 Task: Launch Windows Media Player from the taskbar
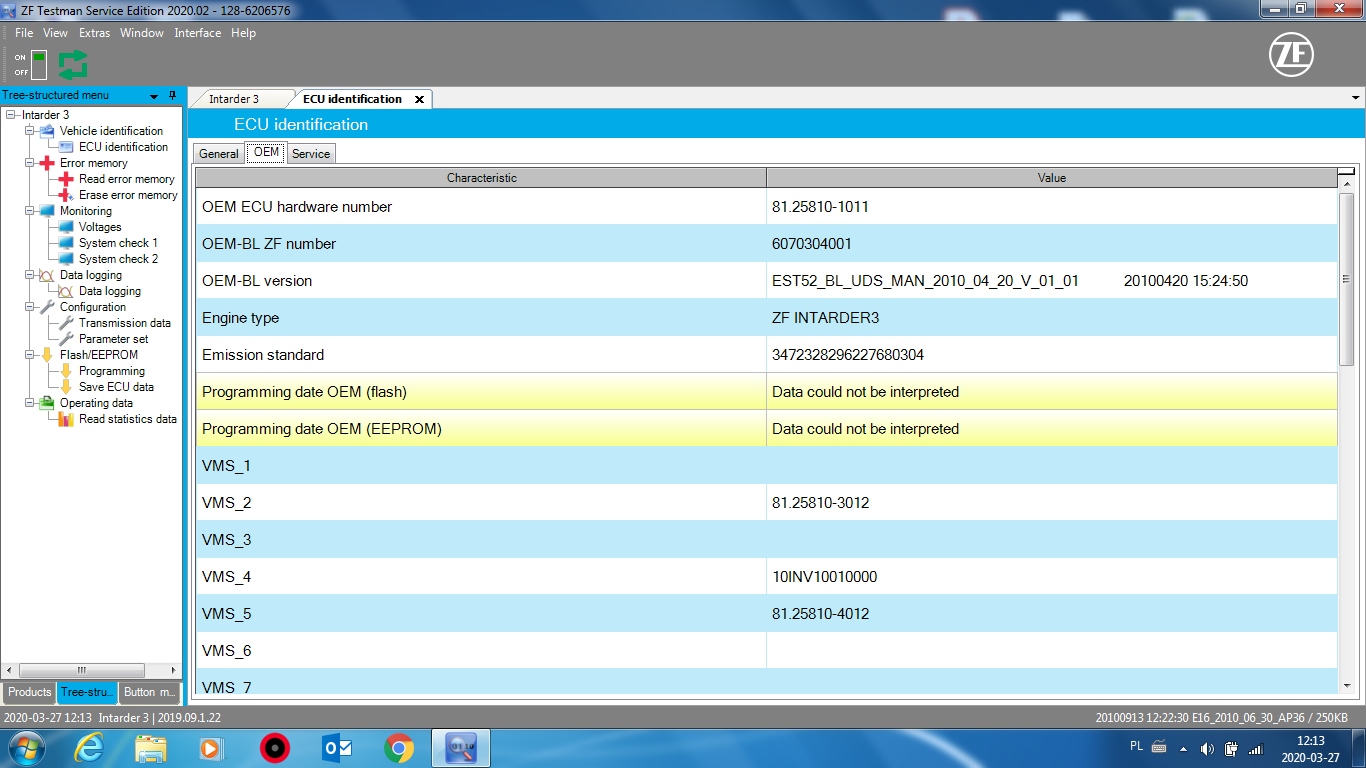tap(212, 748)
